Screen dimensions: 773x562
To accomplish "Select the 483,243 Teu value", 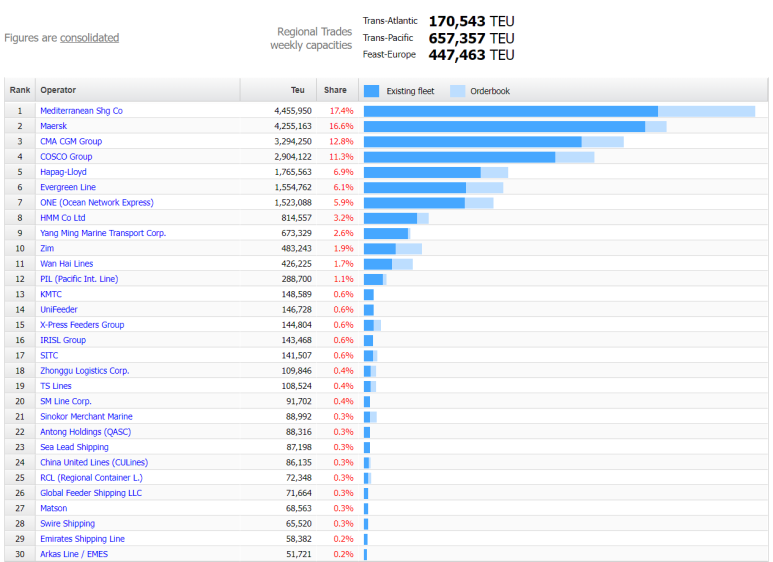I will (296, 248).
